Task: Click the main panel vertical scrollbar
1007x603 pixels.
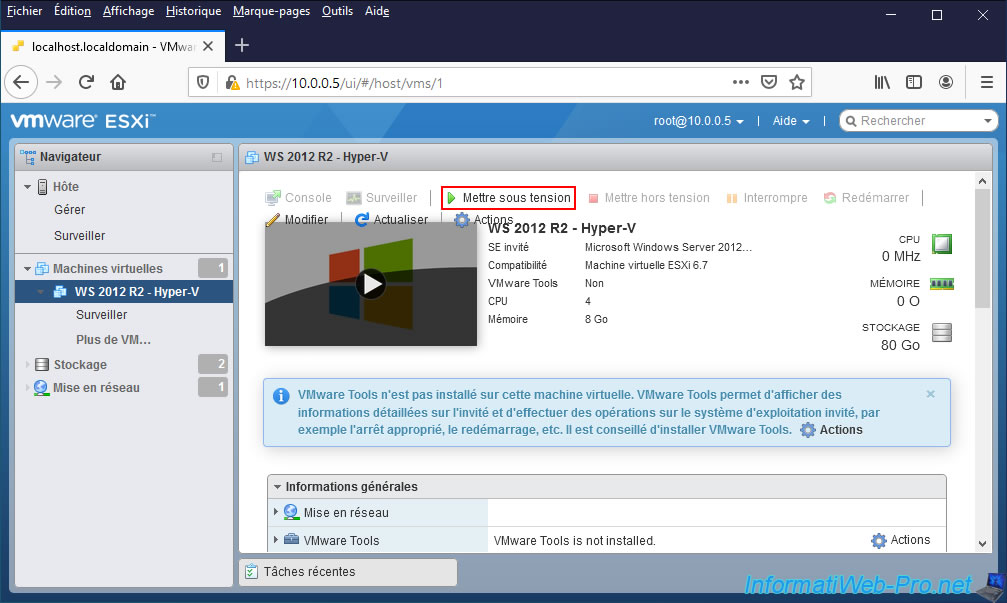Action: [x=982, y=248]
